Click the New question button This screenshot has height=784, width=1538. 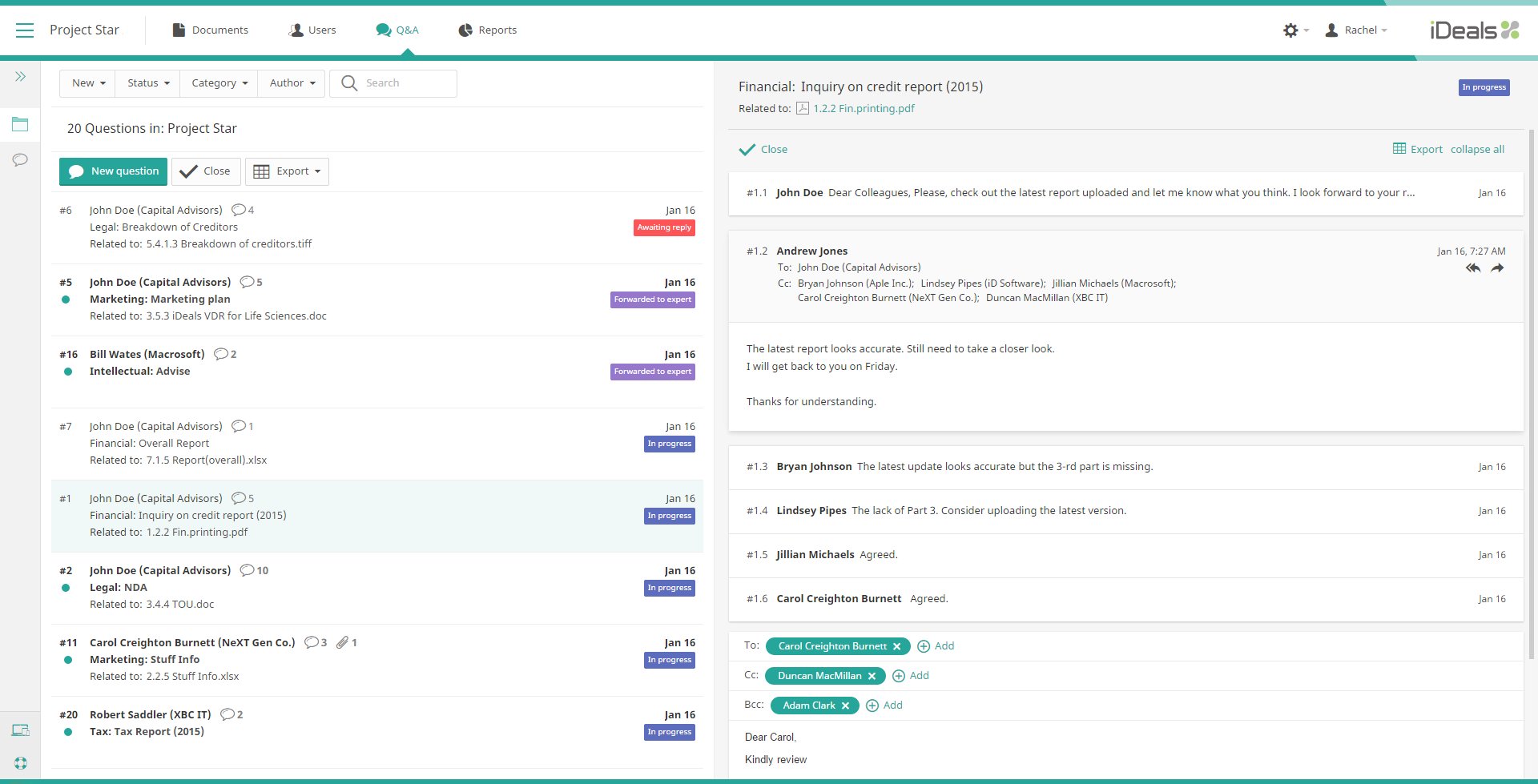point(114,171)
